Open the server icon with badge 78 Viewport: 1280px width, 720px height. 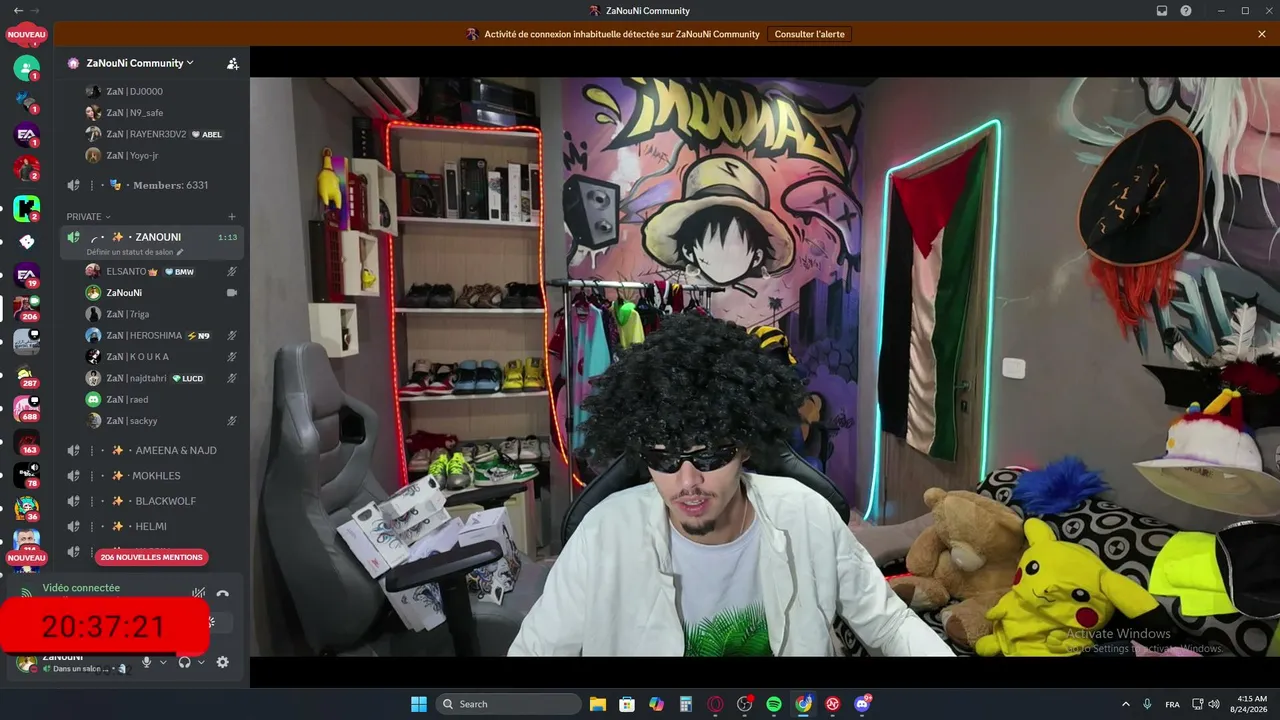coord(27,475)
